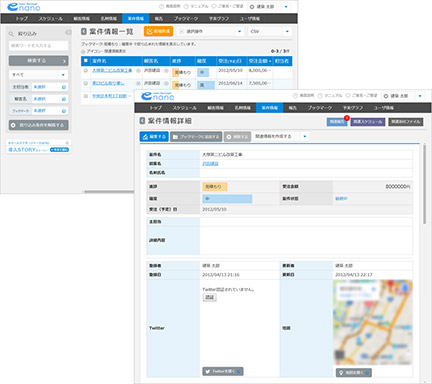432x384 pixels.
Task: Click the 絞り込み条件を解除する button
Action: coord(38,125)
